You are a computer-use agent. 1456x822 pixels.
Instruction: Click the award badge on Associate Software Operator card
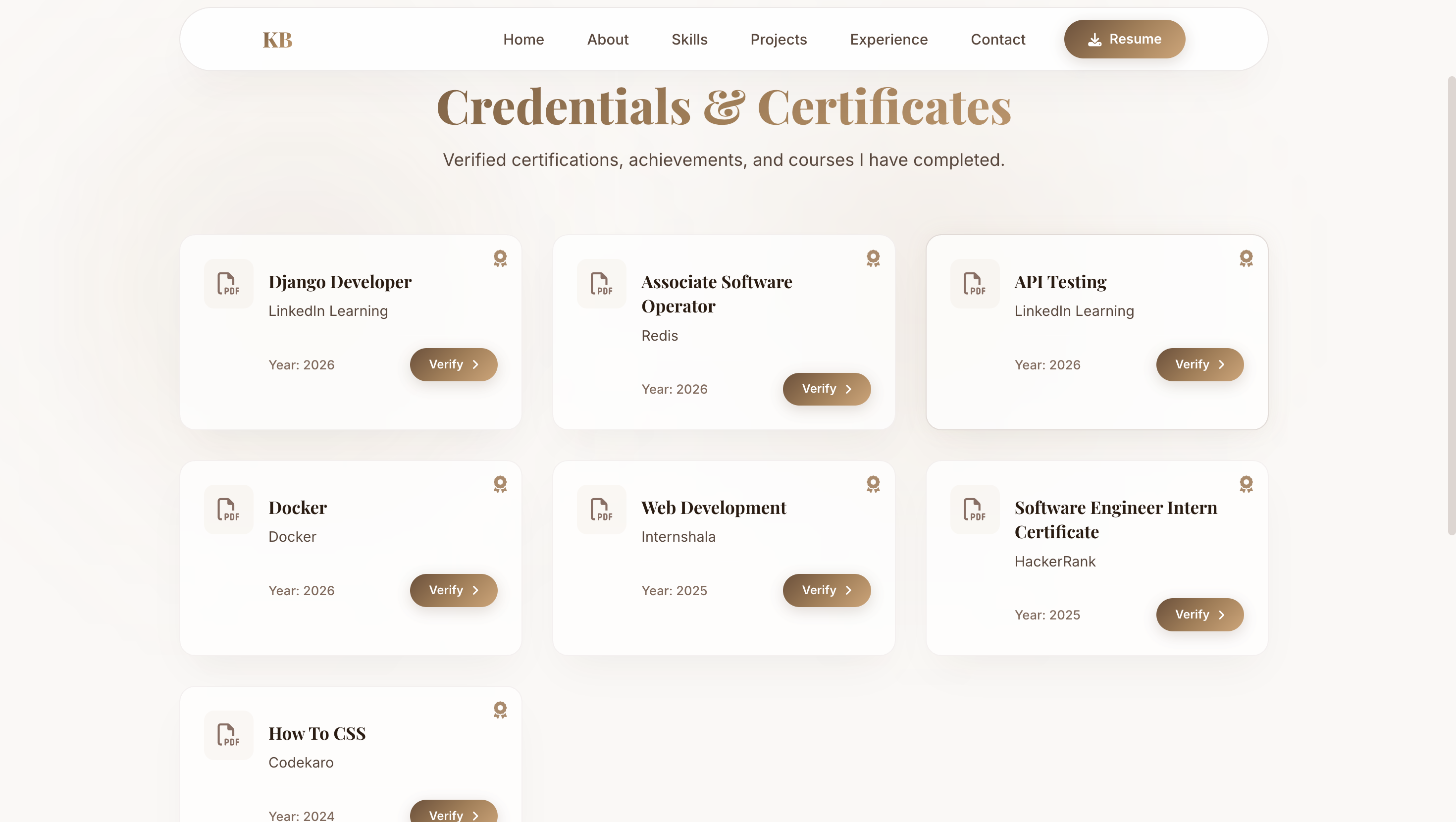(873, 258)
